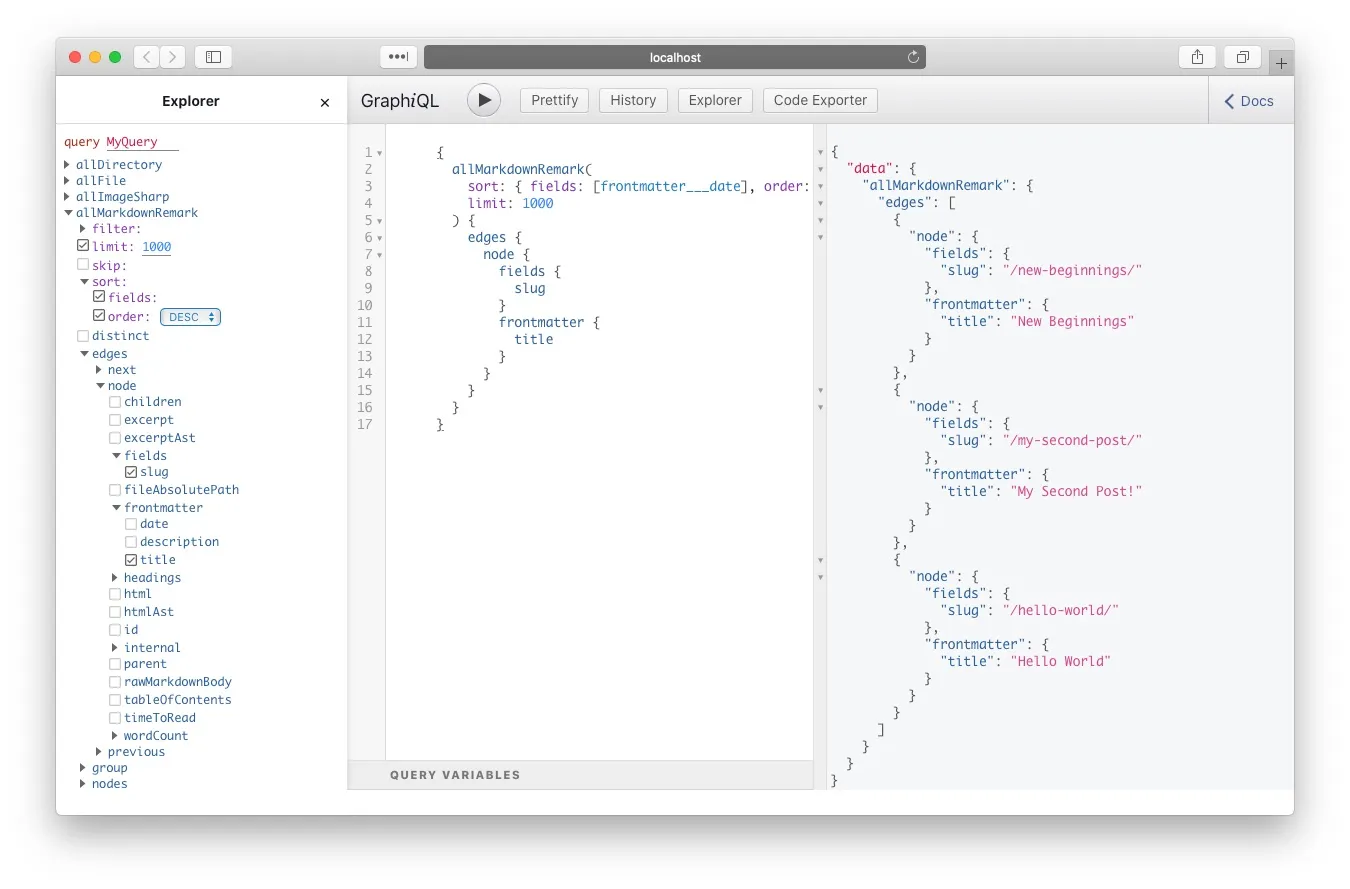The width and height of the screenshot is (1350, 889).
Task: Expand the allDirectory tree node
Action: (67, 165)
